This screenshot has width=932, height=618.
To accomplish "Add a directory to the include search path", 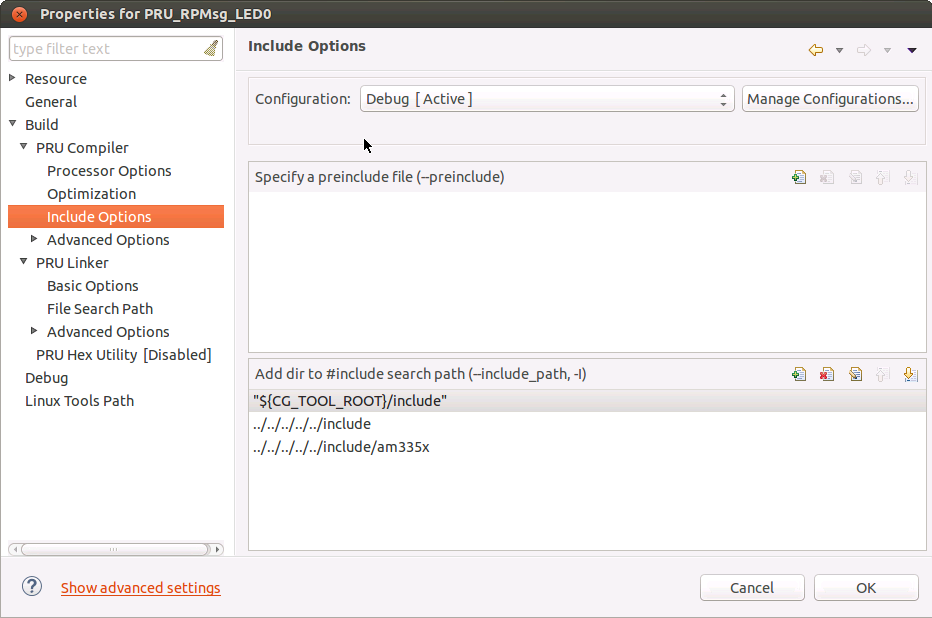I will pos(799,373).
